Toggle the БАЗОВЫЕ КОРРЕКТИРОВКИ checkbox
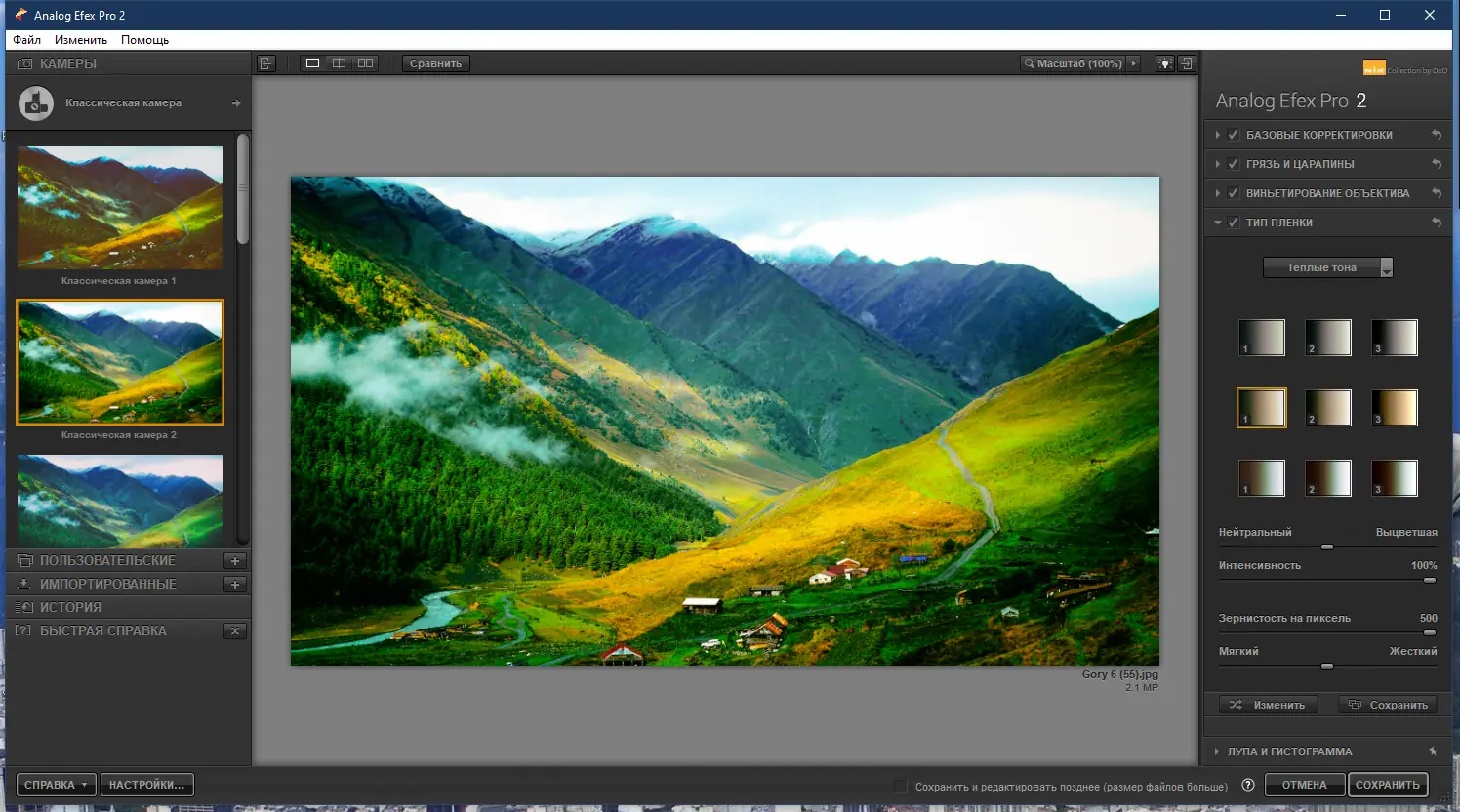Viewport: 1460px width, 812px height. 1234,135
